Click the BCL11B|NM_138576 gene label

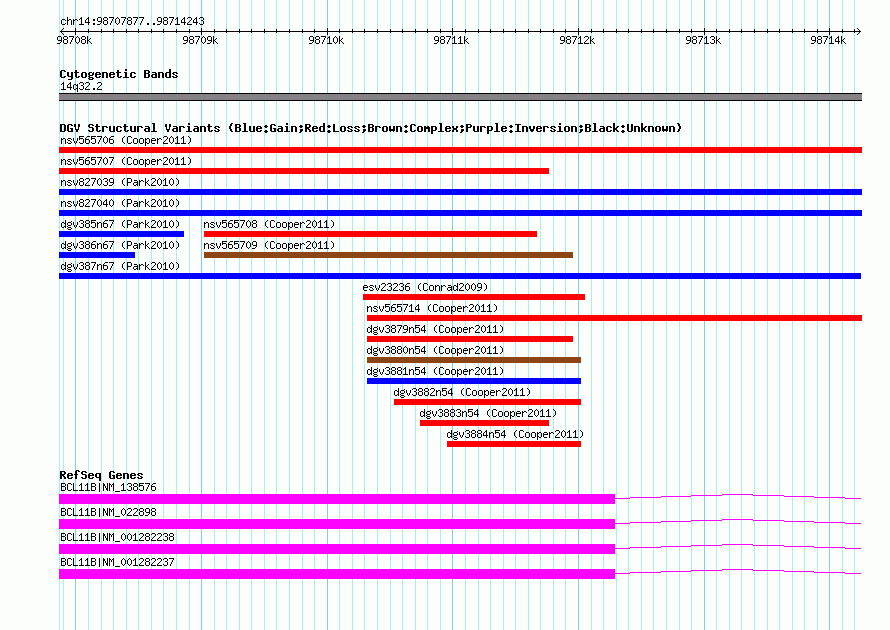(x=108, y=487)
